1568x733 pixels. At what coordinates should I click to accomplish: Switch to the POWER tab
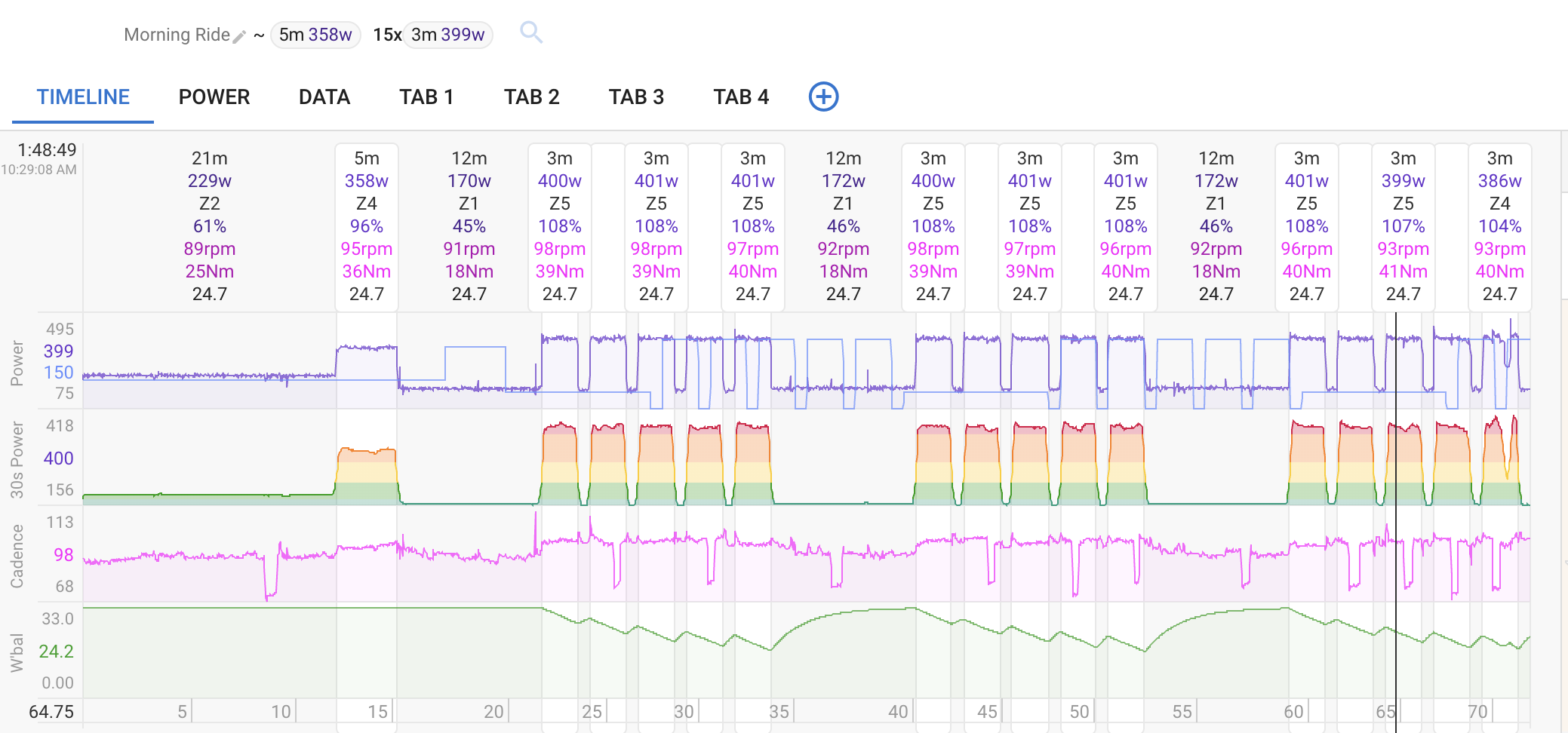pos(214,97)
